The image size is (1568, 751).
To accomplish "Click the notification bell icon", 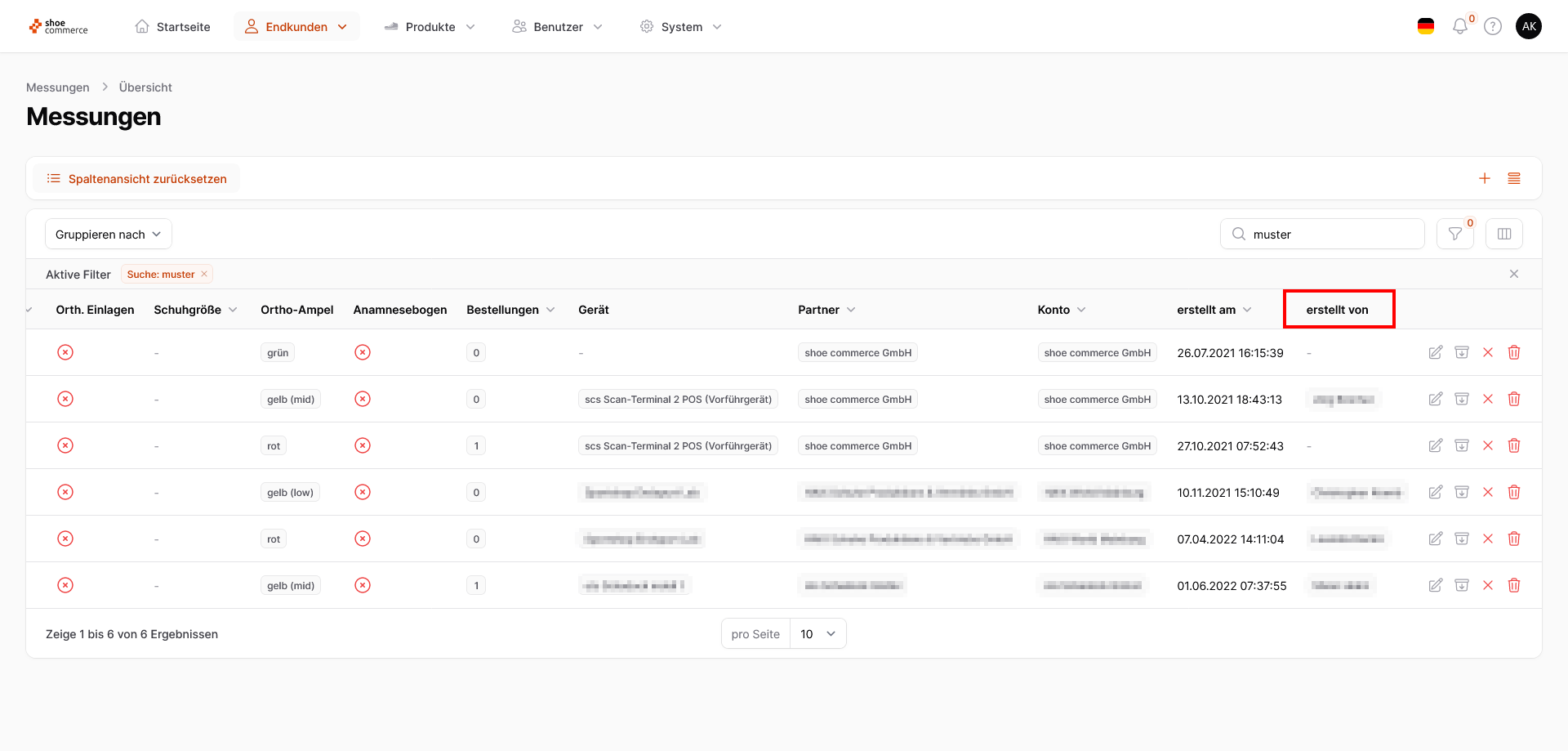I will tap(1459, 27).
